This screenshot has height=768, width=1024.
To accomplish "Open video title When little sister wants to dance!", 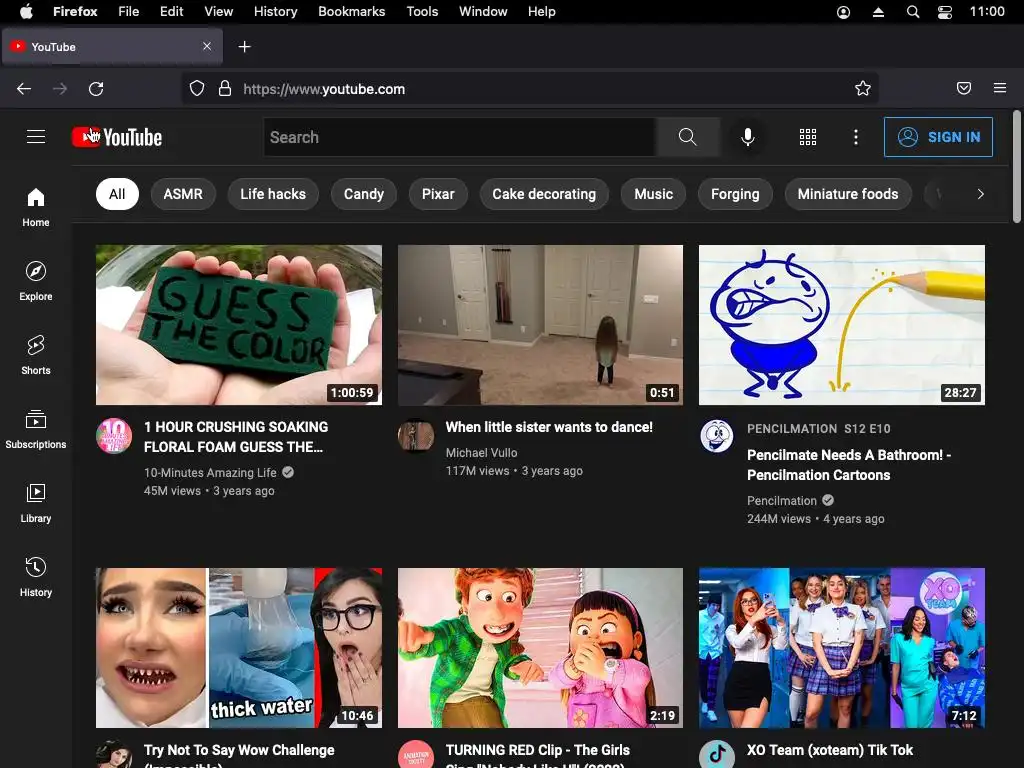I will pos(549,427).
